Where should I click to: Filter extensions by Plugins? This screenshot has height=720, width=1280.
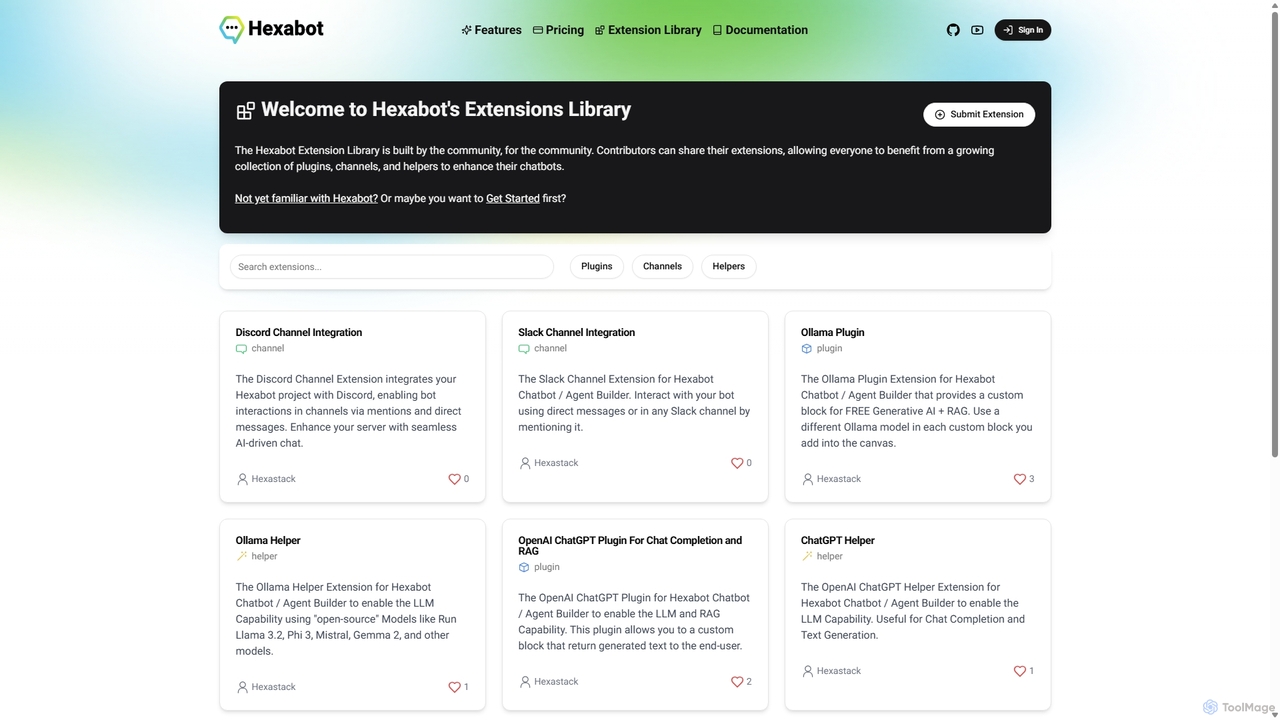(597, 267)
